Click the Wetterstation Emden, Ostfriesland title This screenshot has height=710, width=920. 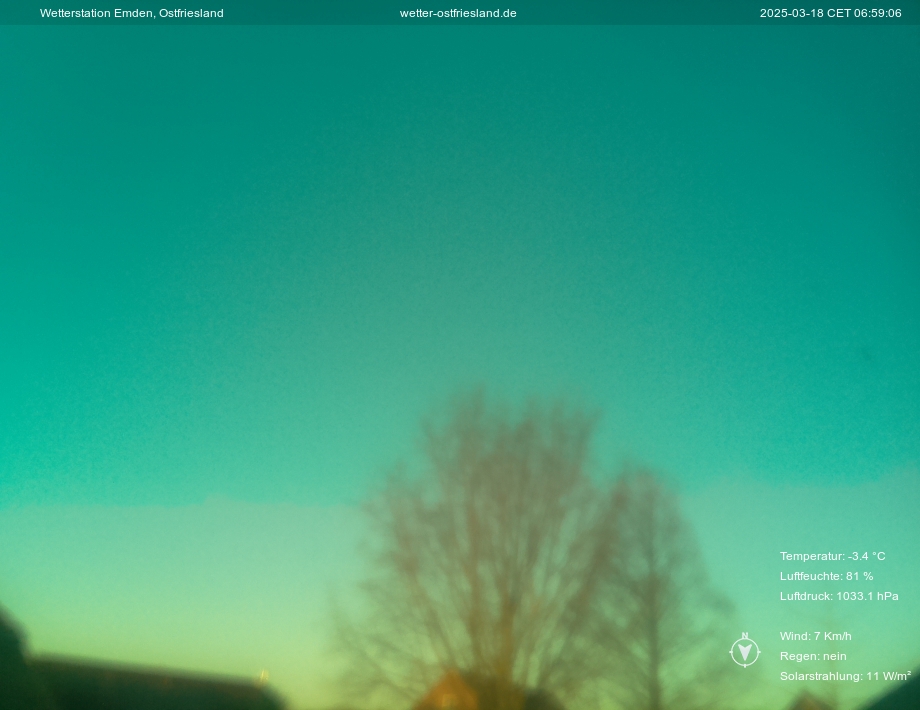132,13
